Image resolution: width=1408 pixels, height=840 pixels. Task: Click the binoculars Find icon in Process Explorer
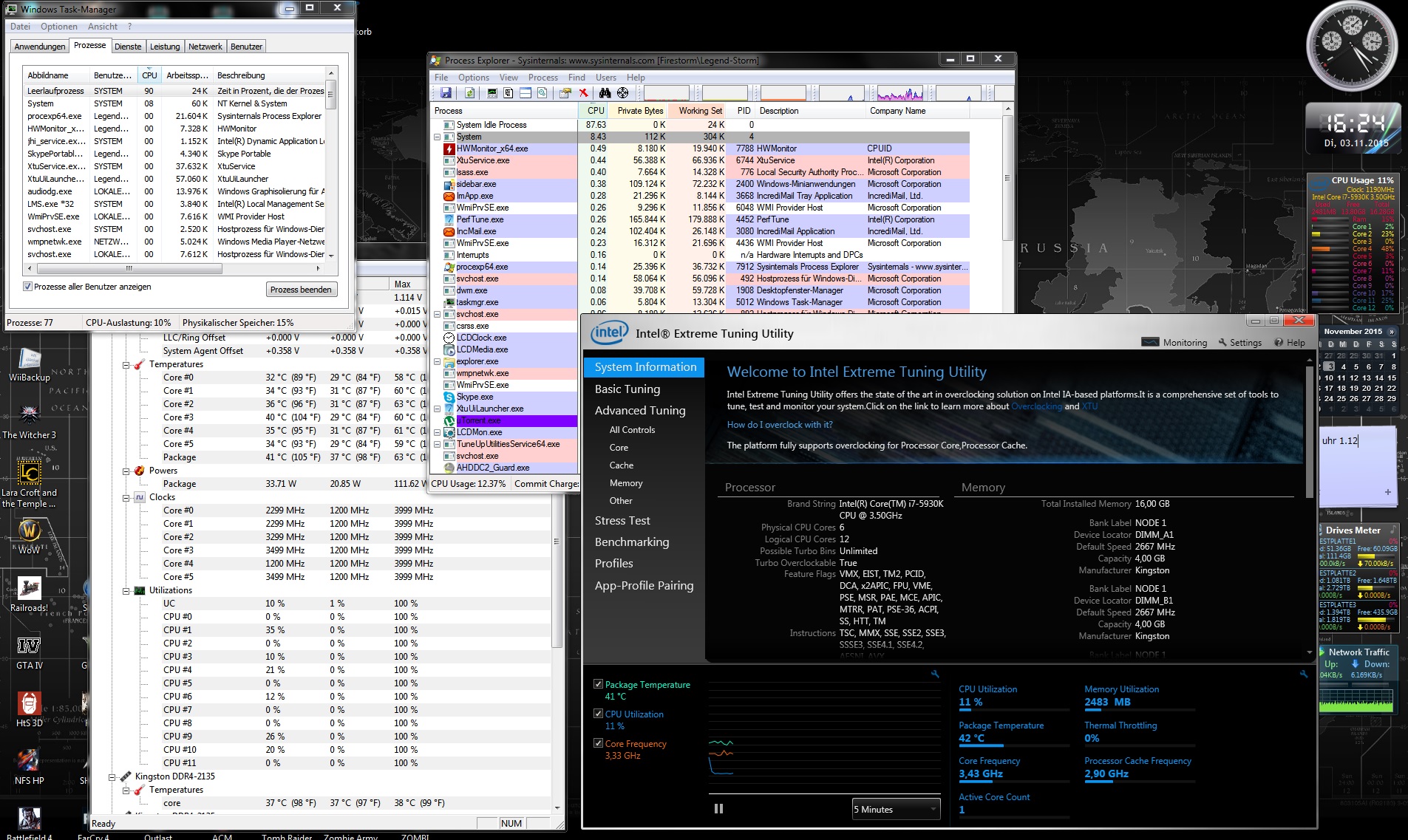pyautogui.click(x=605, y=93)
